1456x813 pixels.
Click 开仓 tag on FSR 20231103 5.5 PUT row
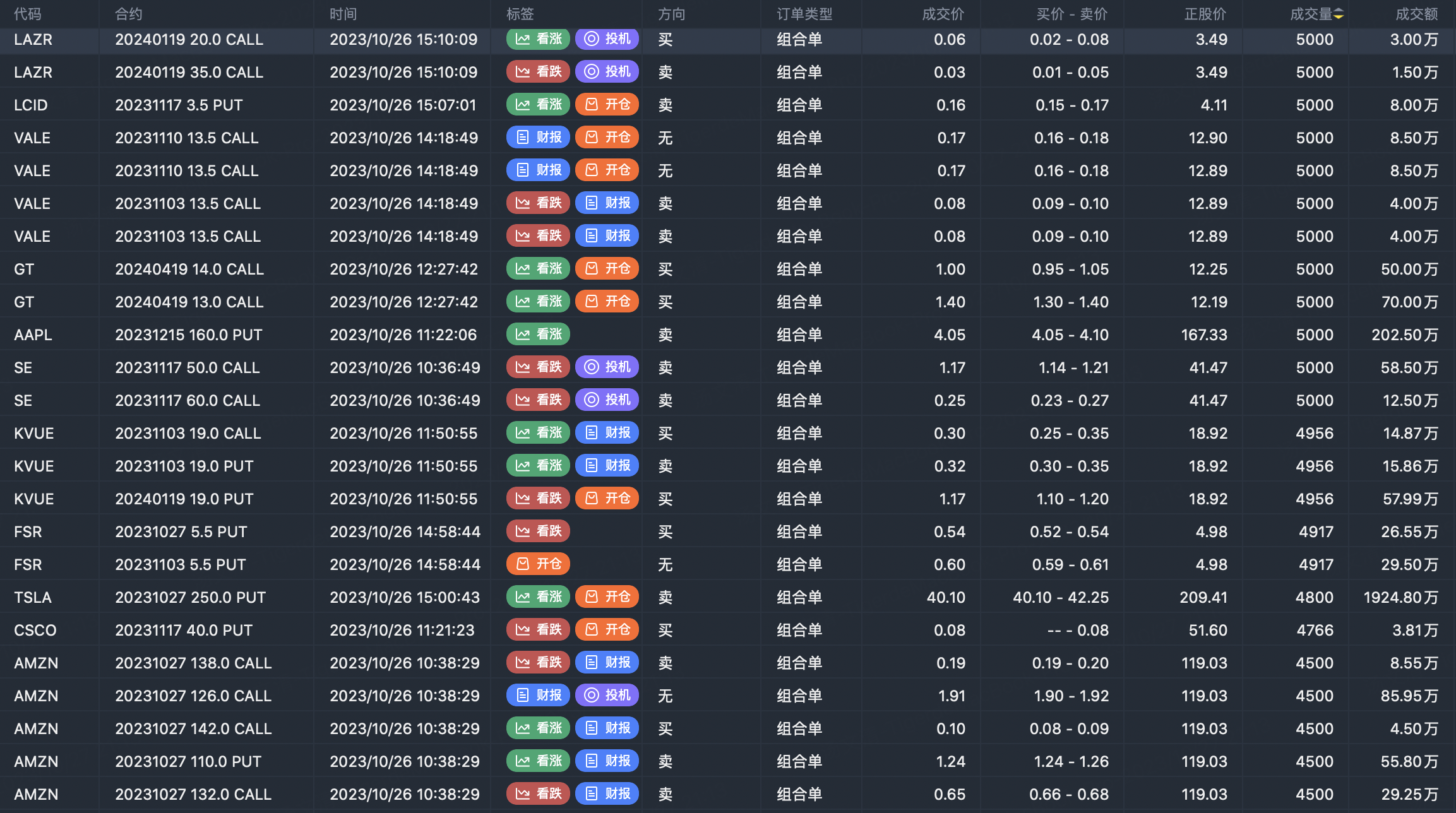click(x=538, y=564)
